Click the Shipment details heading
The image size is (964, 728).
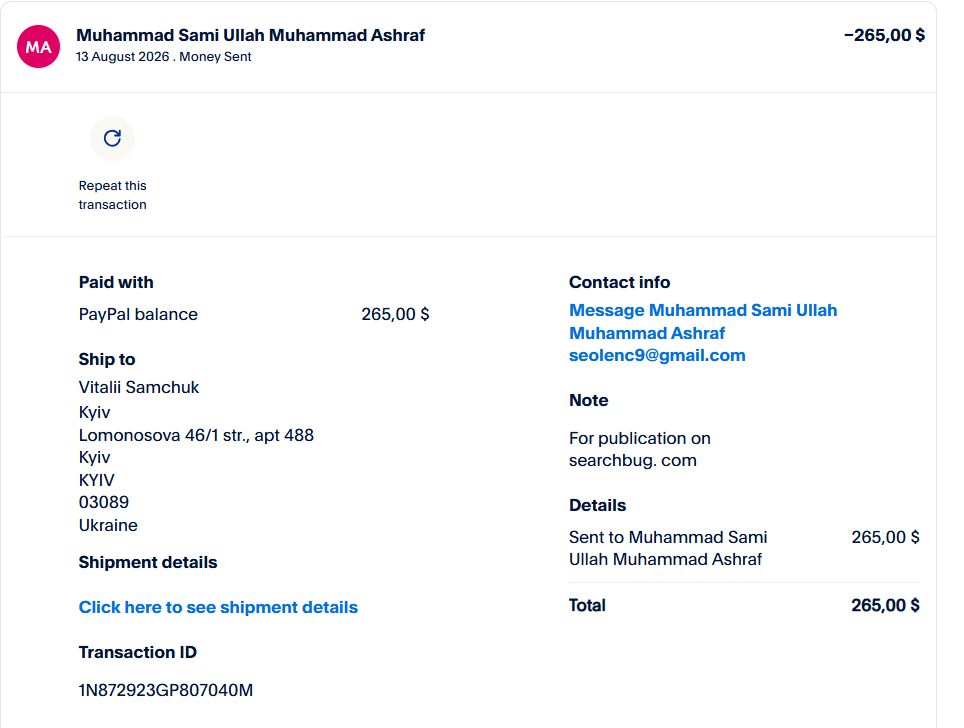(x=148, y=563)
